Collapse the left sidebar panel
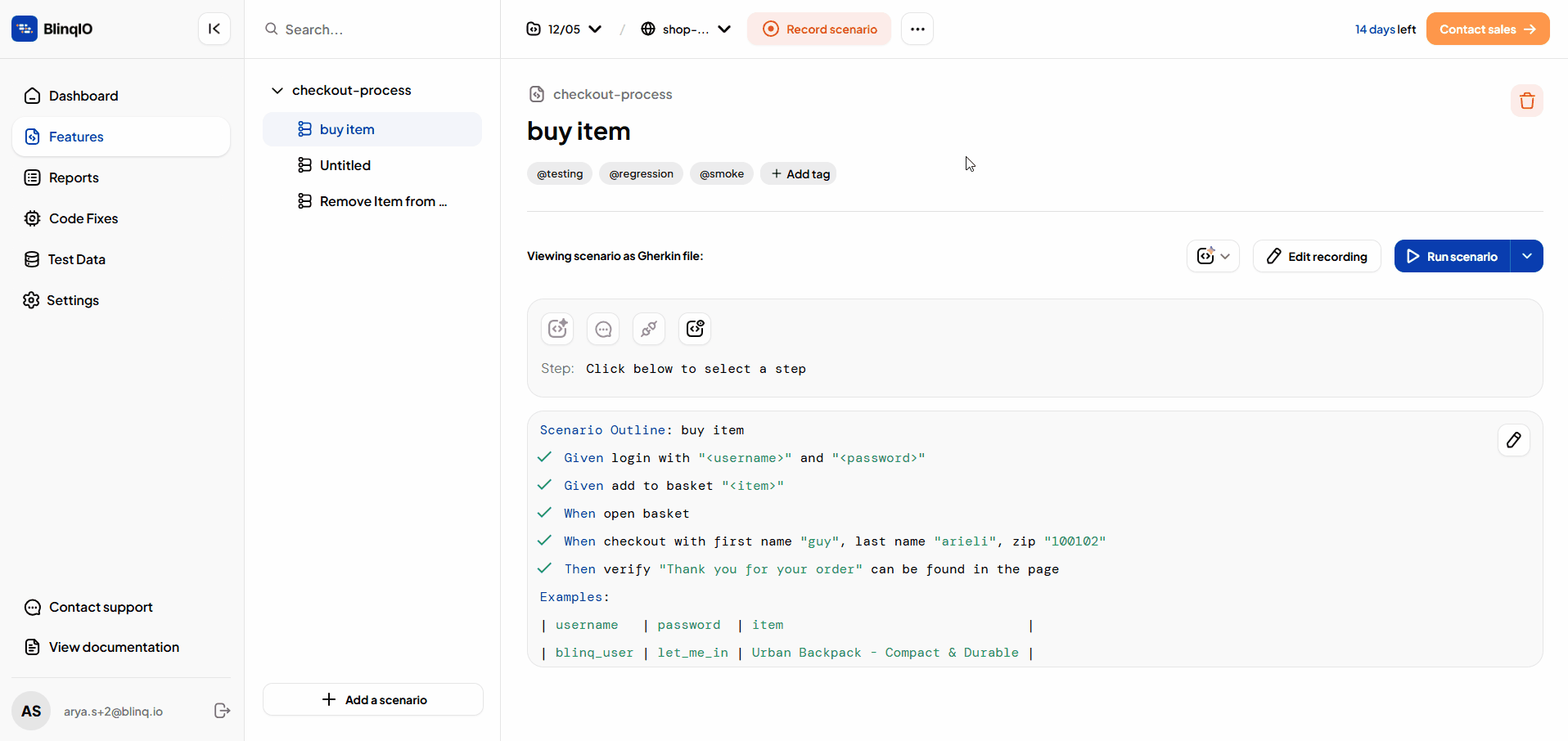The height and width of the screenshot is (741, 1568). (214, 29)
